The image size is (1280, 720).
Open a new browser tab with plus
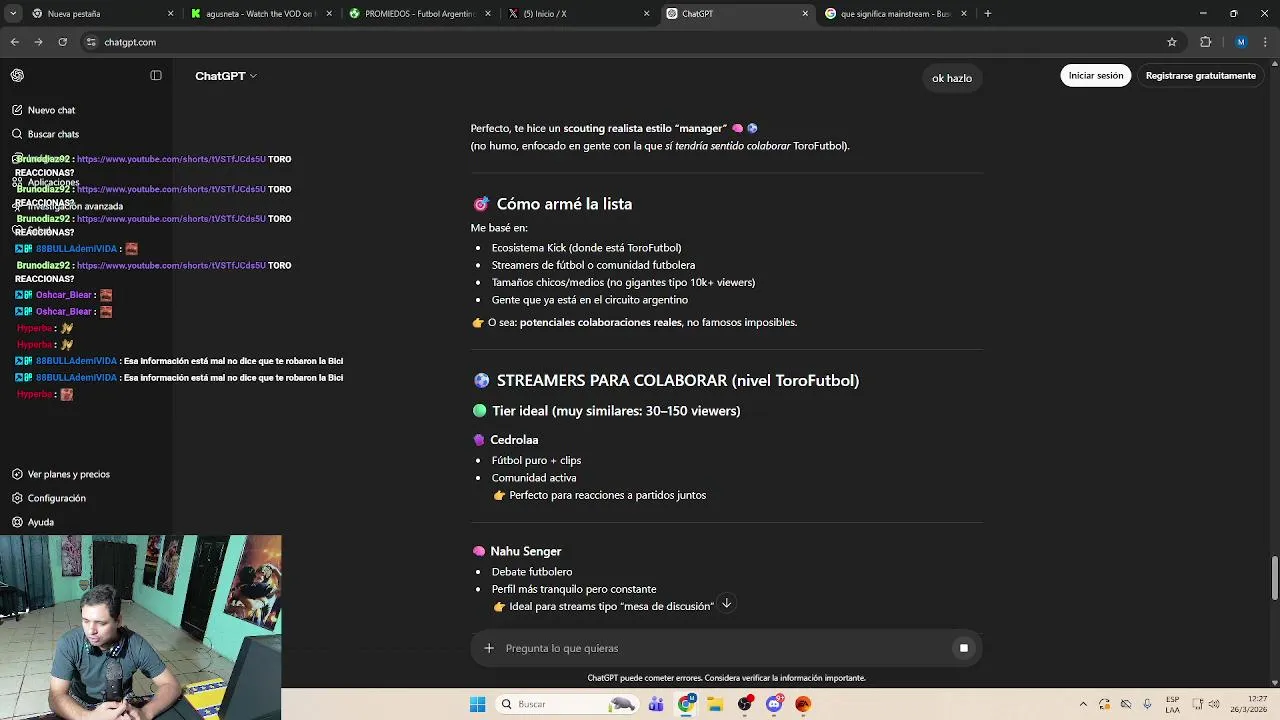987,14
